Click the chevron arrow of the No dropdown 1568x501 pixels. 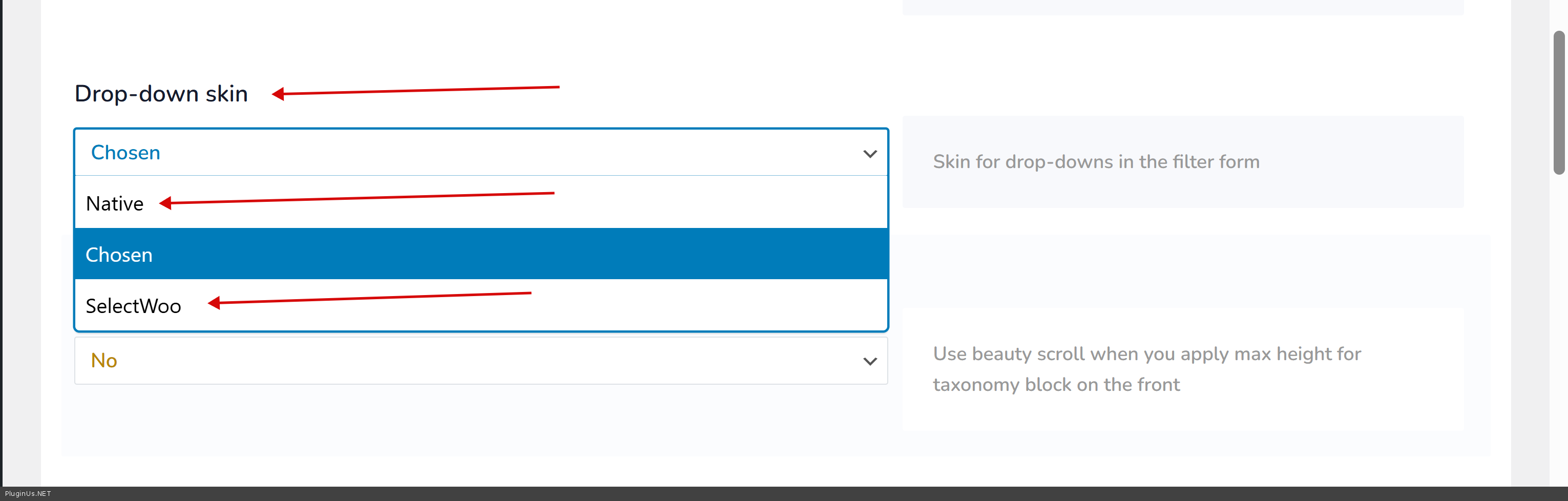click(870, 362)
